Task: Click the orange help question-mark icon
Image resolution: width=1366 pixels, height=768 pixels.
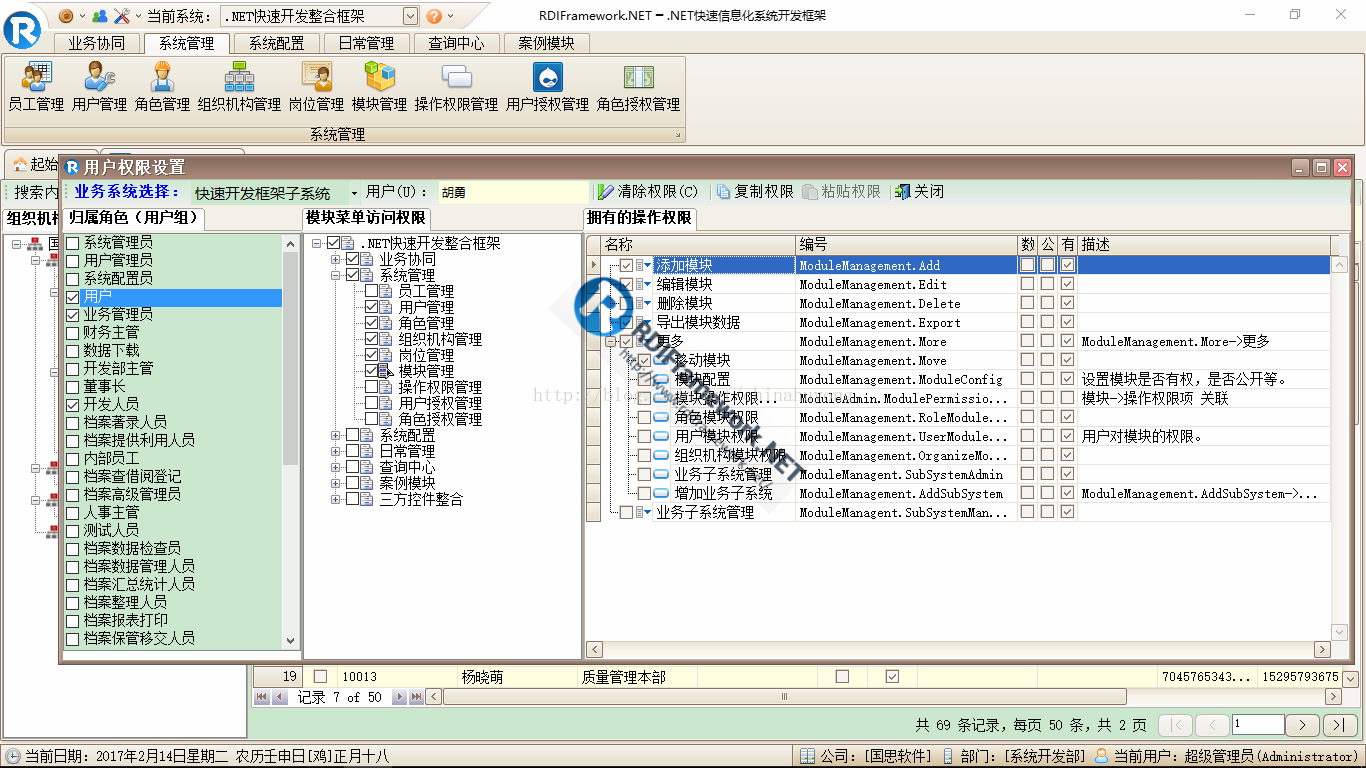Action: pyautogui.click(x=434, y=16)
